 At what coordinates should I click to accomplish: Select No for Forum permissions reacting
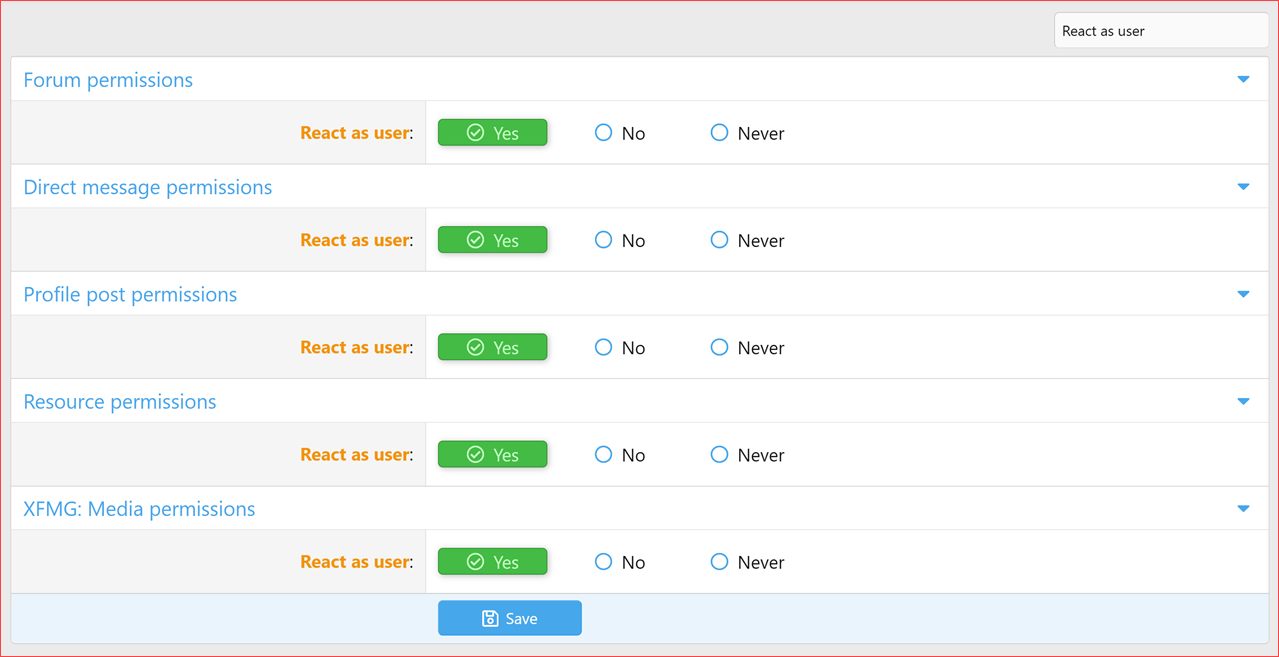tap(603, 132)
